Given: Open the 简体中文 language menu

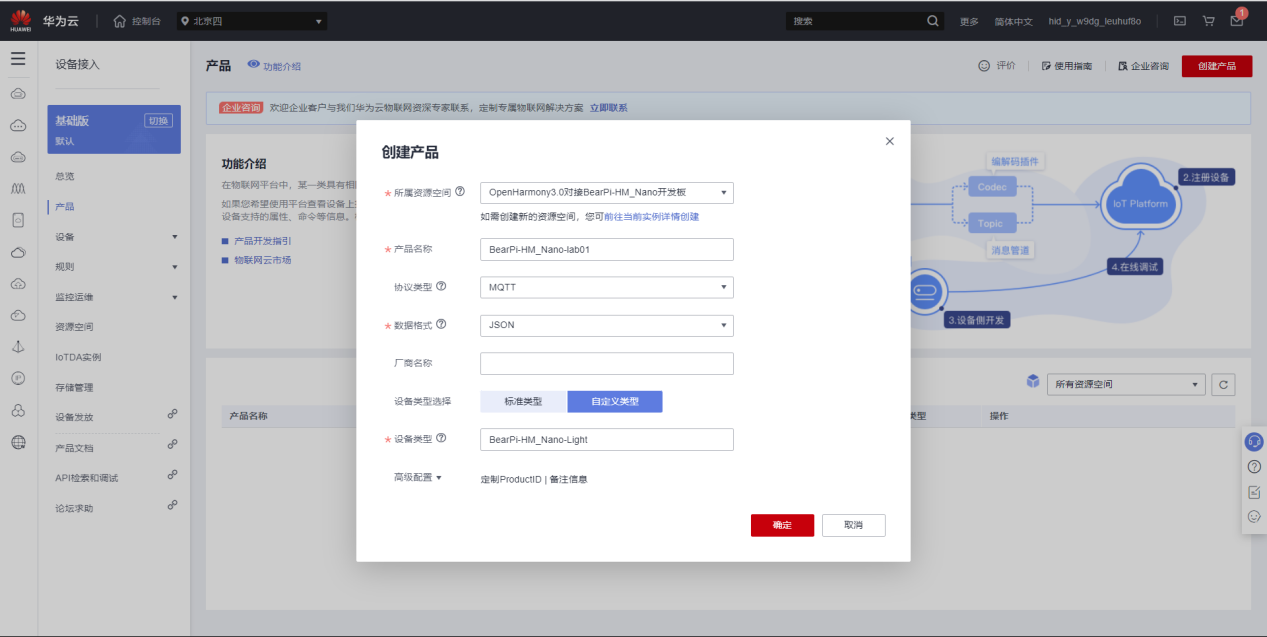Looking at the screenshot, I should pyautogui.click(x=1013, y=21).
